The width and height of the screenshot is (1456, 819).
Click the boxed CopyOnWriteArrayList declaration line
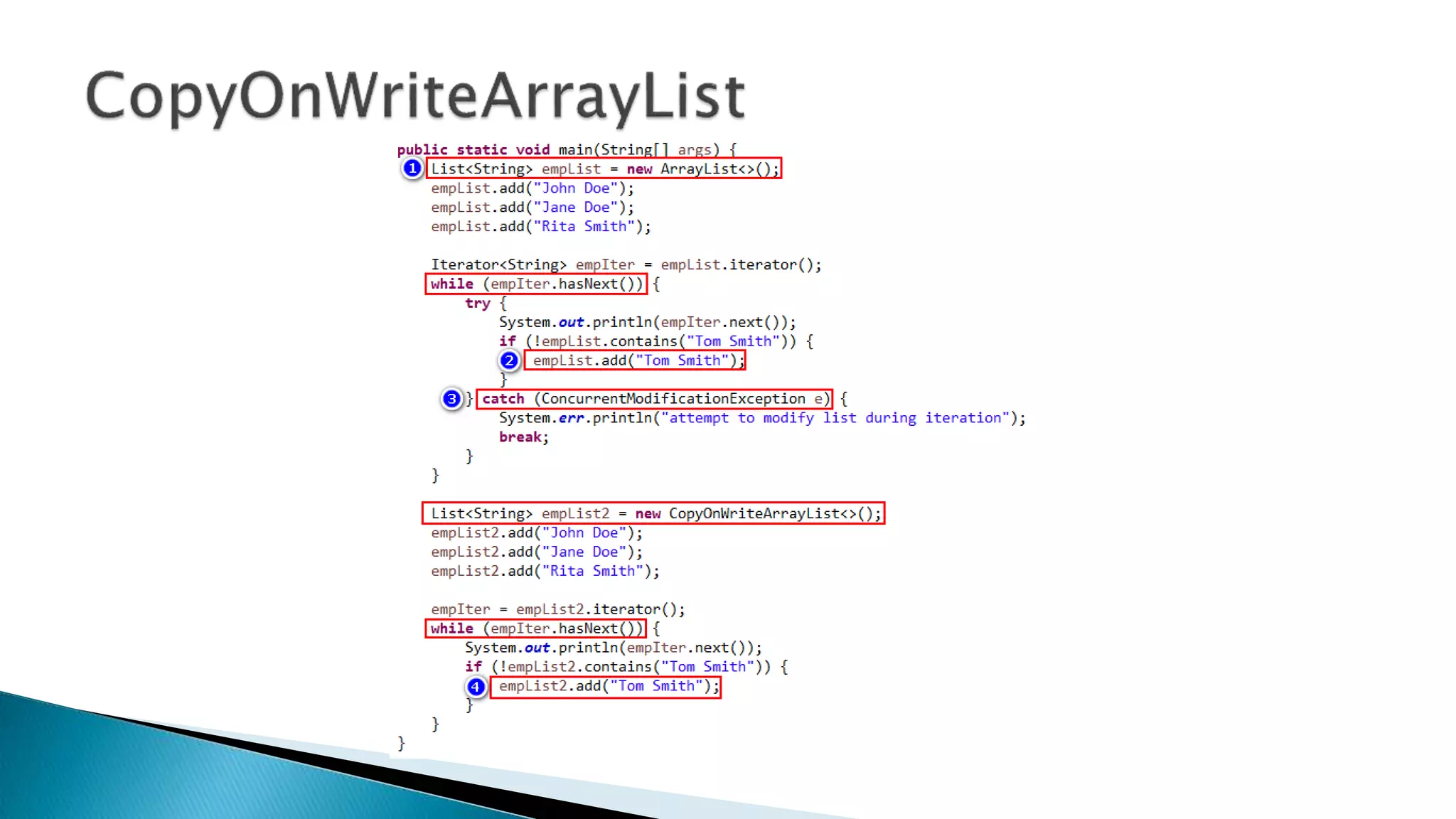[653, 513]
